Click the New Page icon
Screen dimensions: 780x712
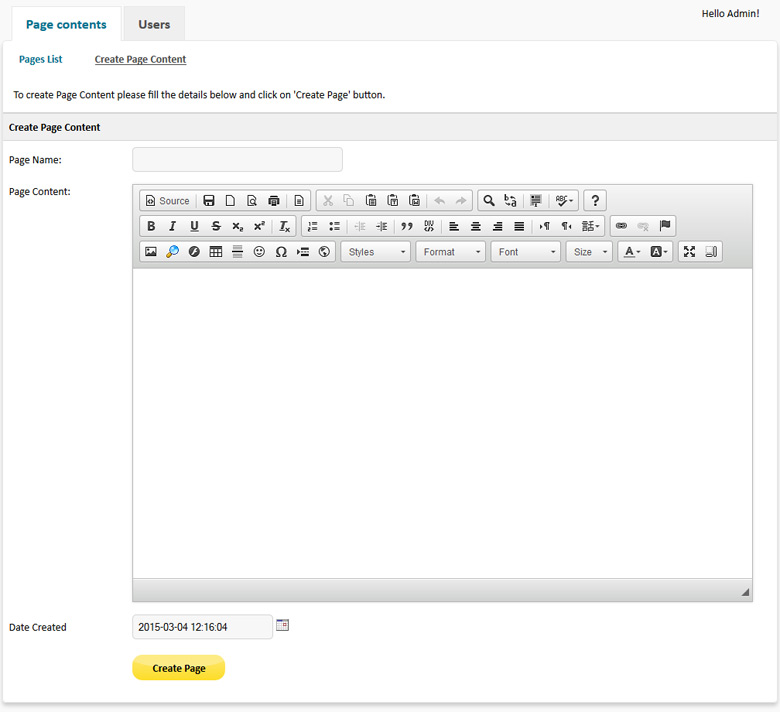click(x=230, y=201)
